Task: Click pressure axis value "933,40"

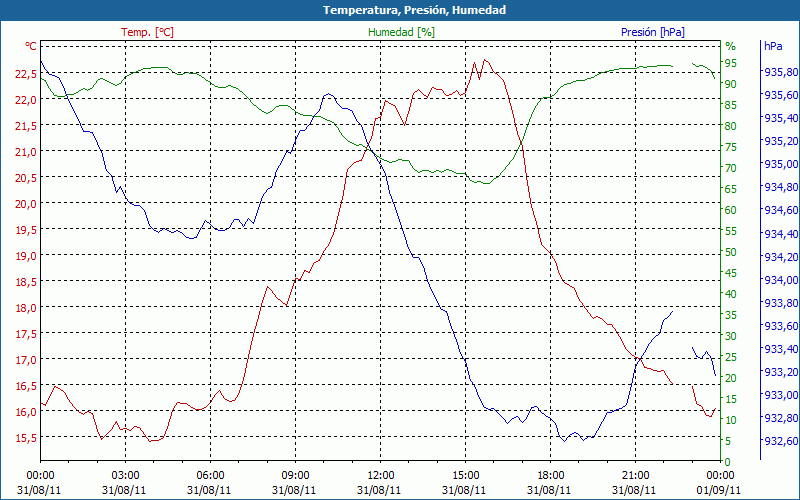Action: click(x=781, y=349)
